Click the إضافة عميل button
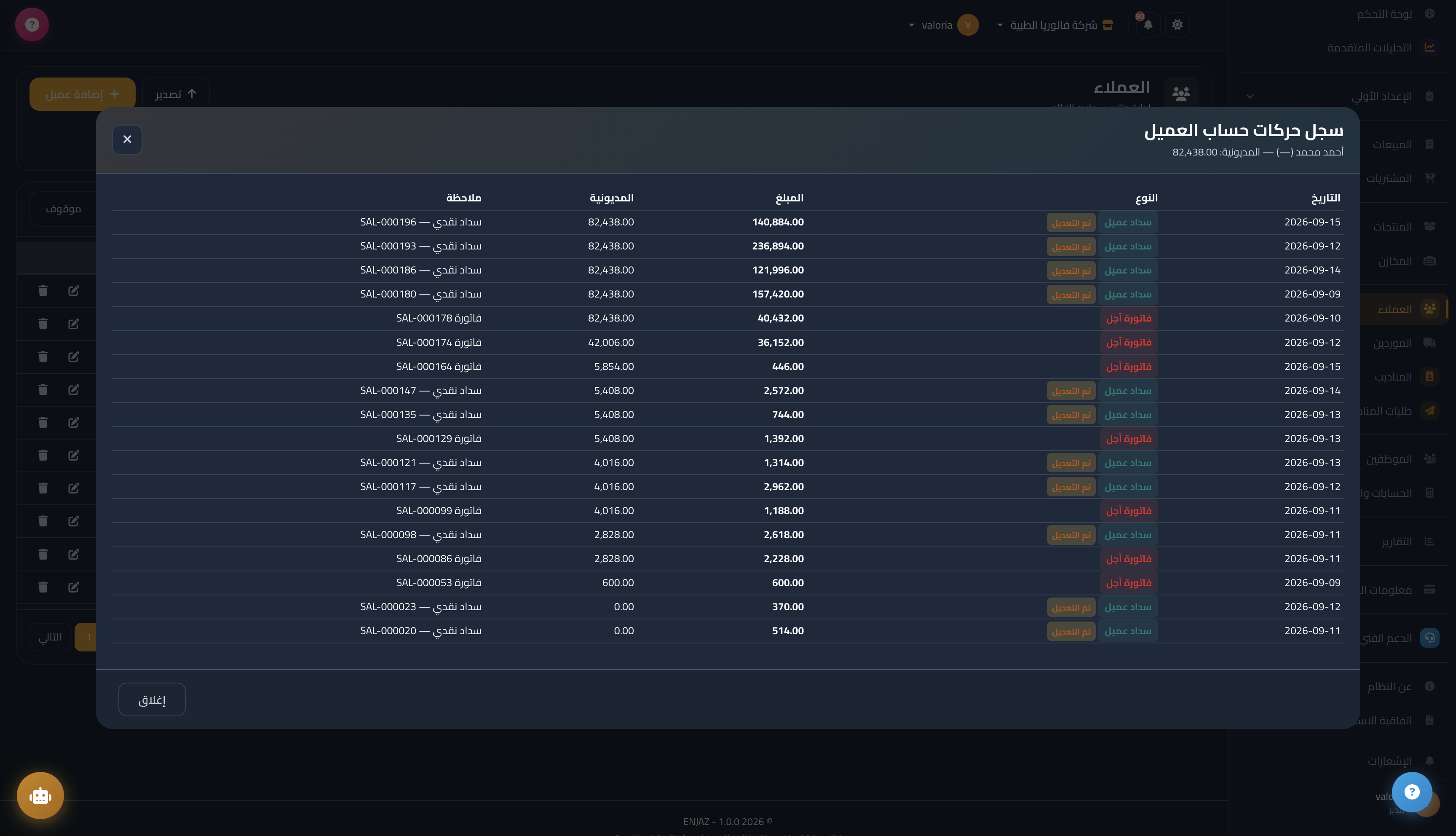 click(82, 94)
